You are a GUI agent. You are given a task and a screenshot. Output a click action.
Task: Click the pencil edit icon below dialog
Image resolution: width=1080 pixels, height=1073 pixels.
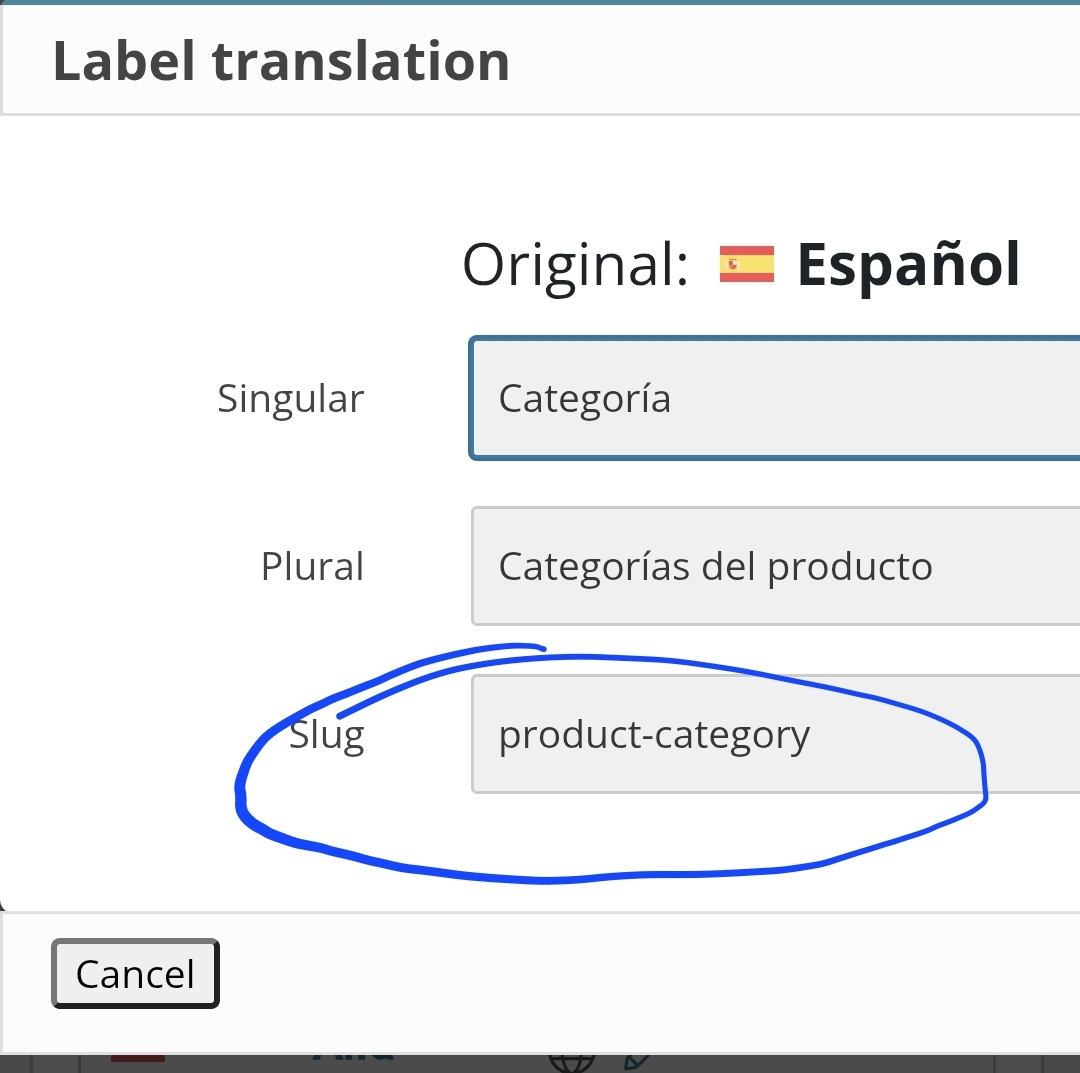coord(636,1061)
